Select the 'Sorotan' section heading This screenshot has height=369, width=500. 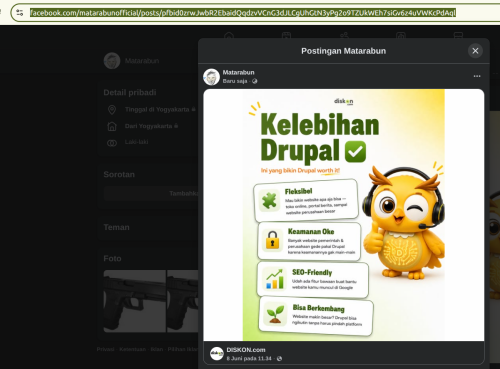pyautogui.click(x=119, y=174)
